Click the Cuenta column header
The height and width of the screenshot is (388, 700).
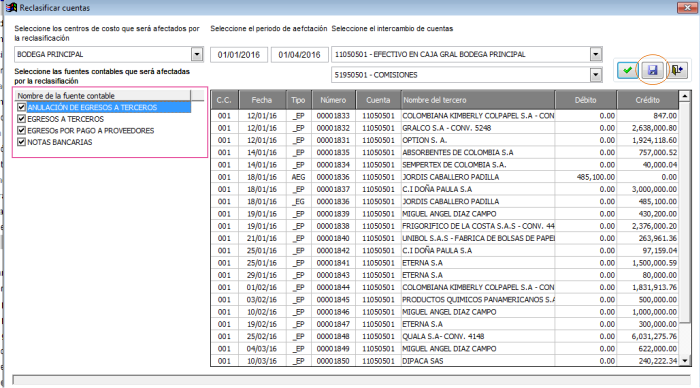[x=378, y=100]
